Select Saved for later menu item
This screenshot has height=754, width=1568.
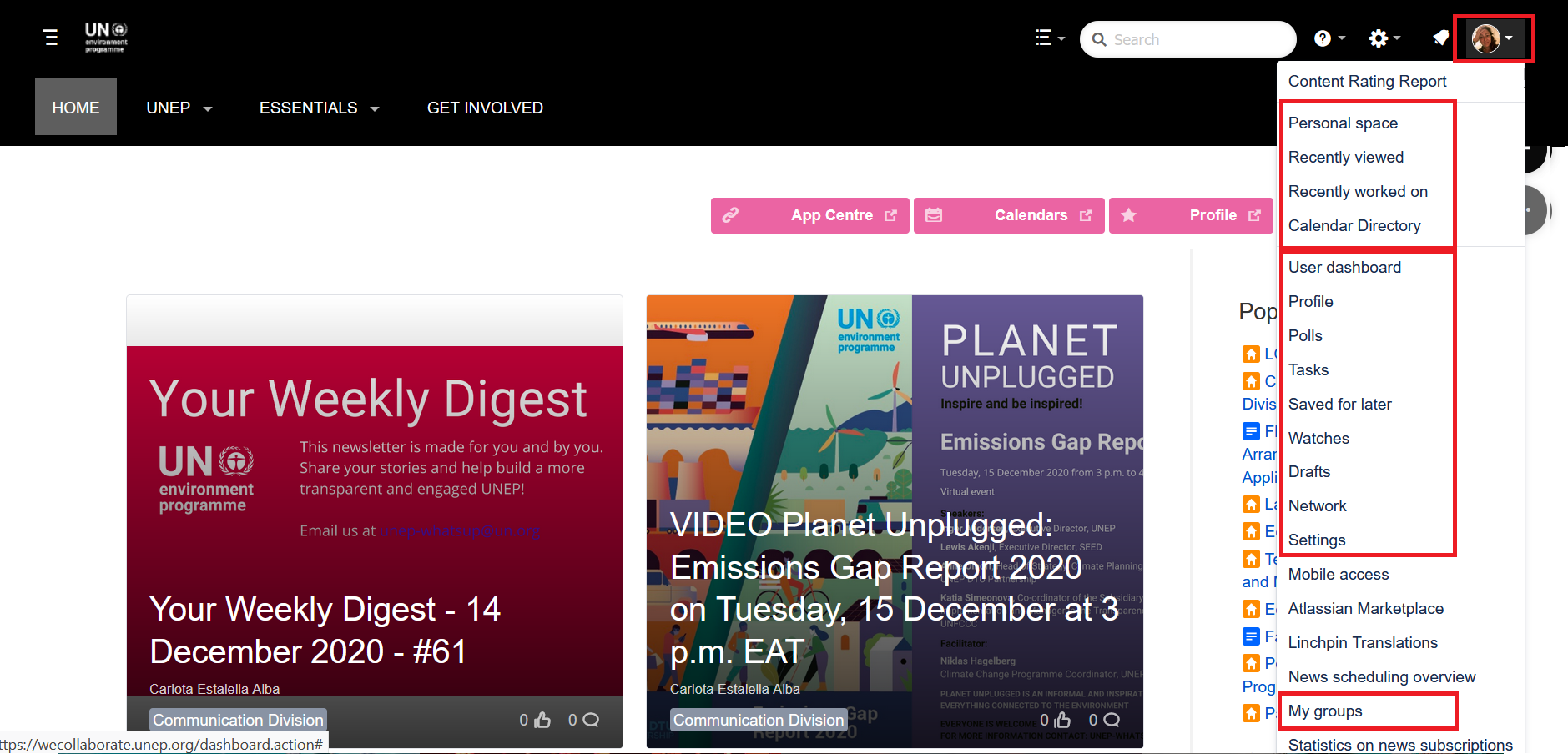(x=1339, y=404)
